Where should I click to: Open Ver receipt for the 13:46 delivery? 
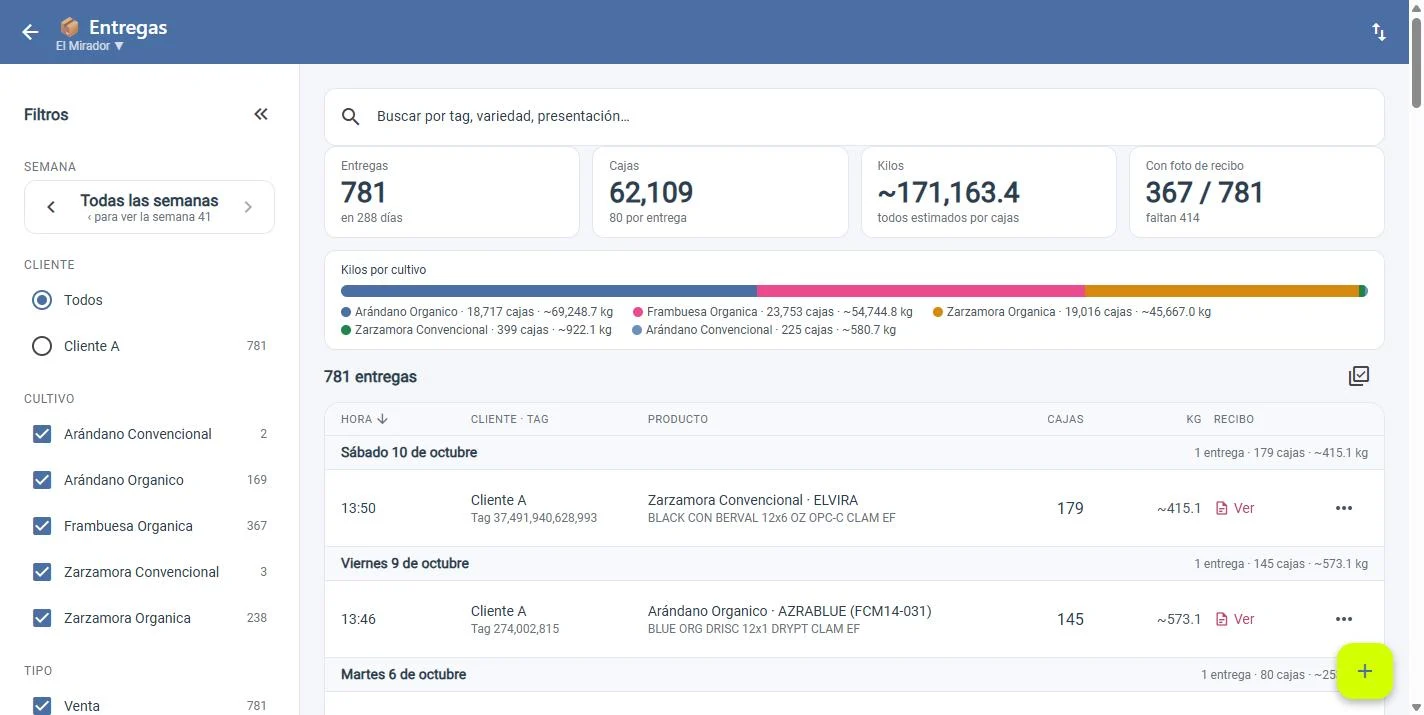(1234, 619)
